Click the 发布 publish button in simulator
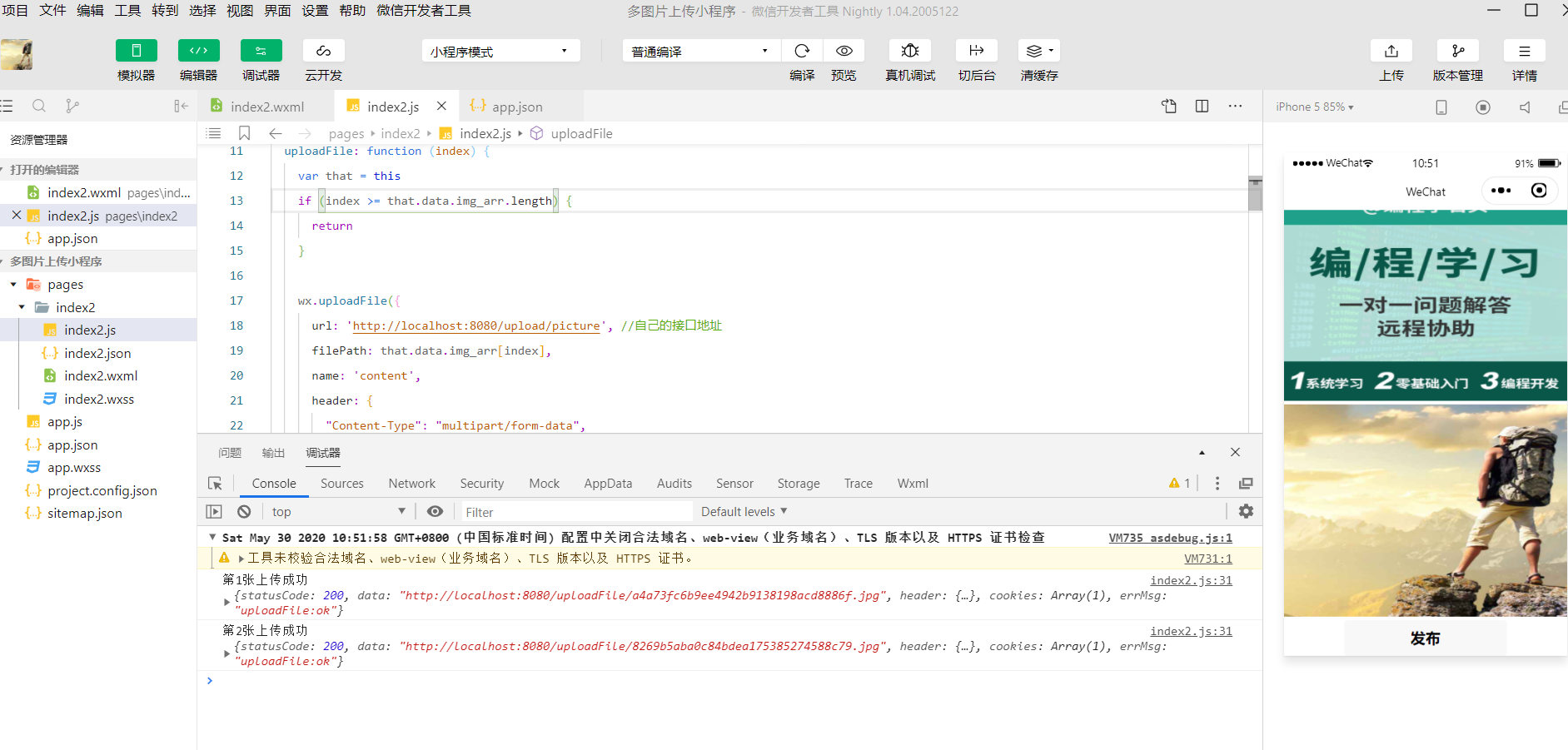The image size is (1568, 750). tap(1425, 638)
